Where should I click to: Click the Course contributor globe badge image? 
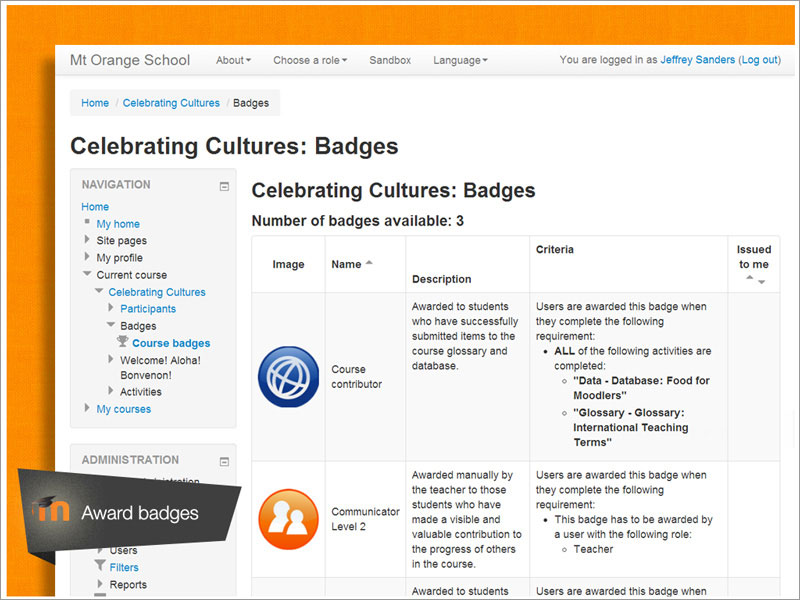[x=289, y=377]
